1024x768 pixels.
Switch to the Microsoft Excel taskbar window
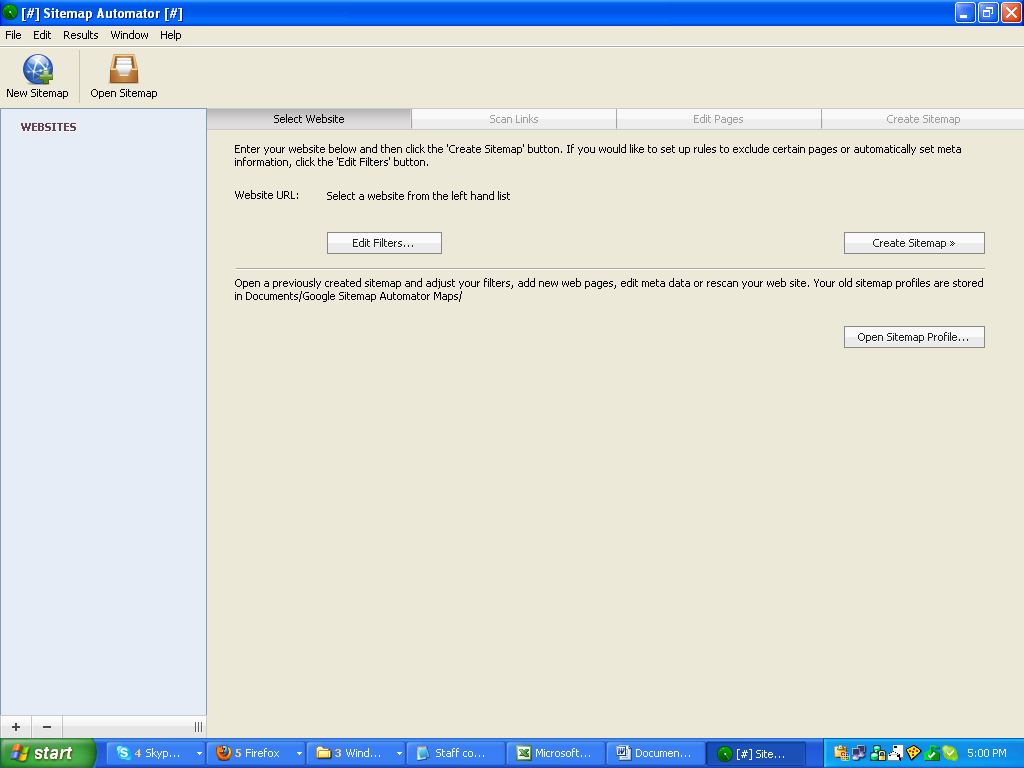coord(556,753)
